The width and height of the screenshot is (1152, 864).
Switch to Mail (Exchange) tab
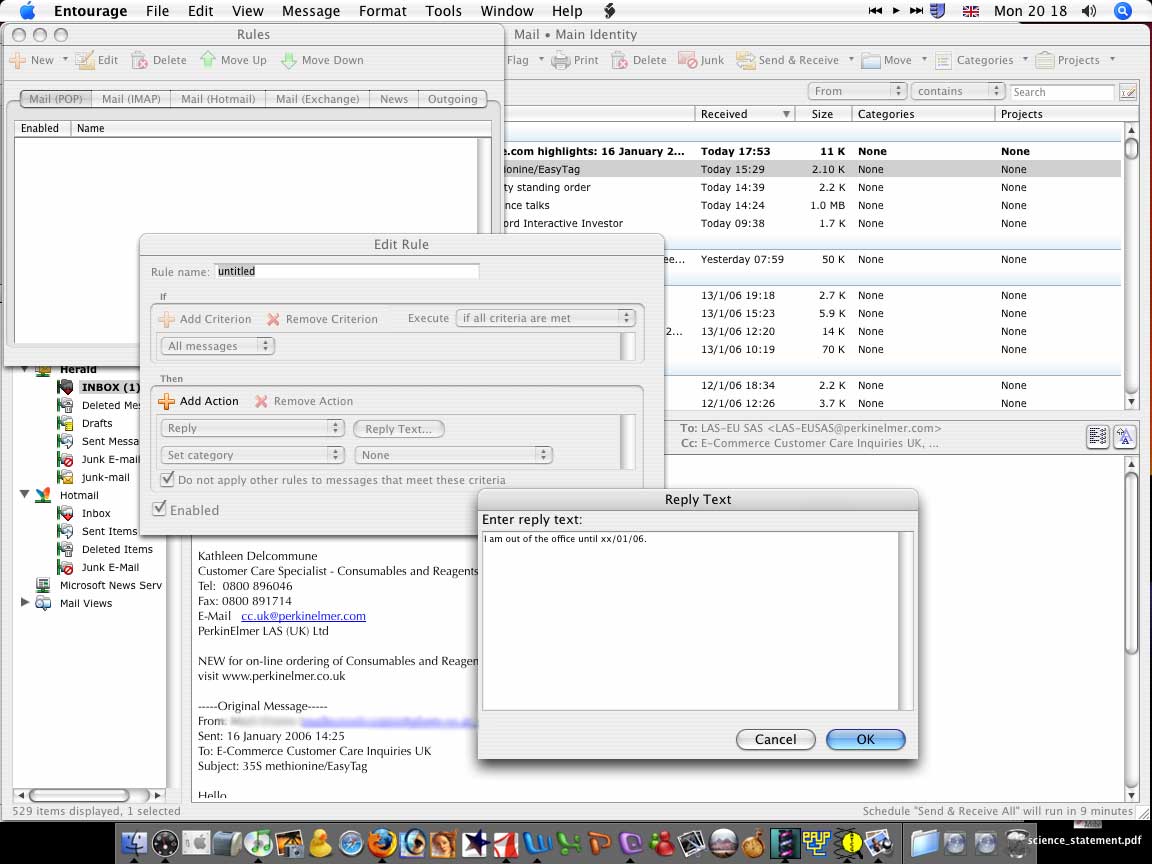coord(317,99)
